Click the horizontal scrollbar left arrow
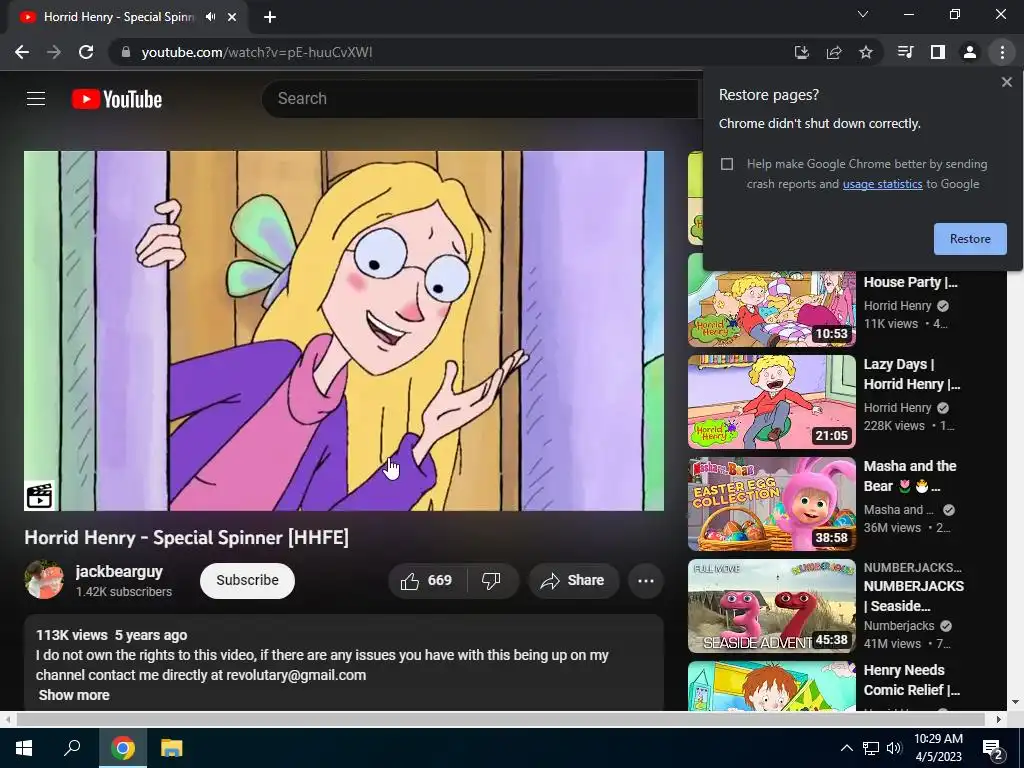This screenshot has width=1024, height=768. tap(7, 719)
